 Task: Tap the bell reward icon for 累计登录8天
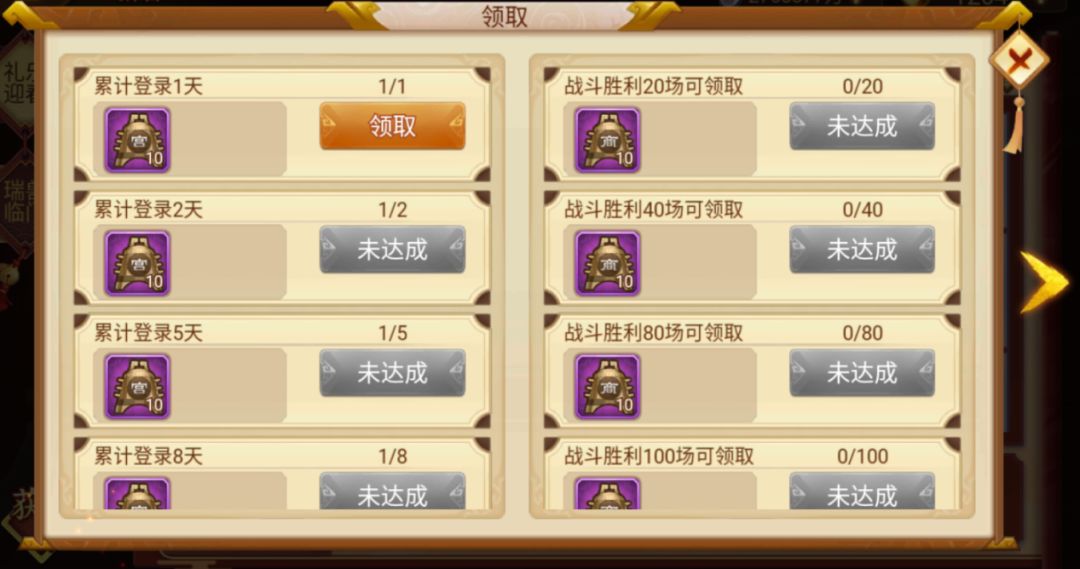click(x=137, y=494)
